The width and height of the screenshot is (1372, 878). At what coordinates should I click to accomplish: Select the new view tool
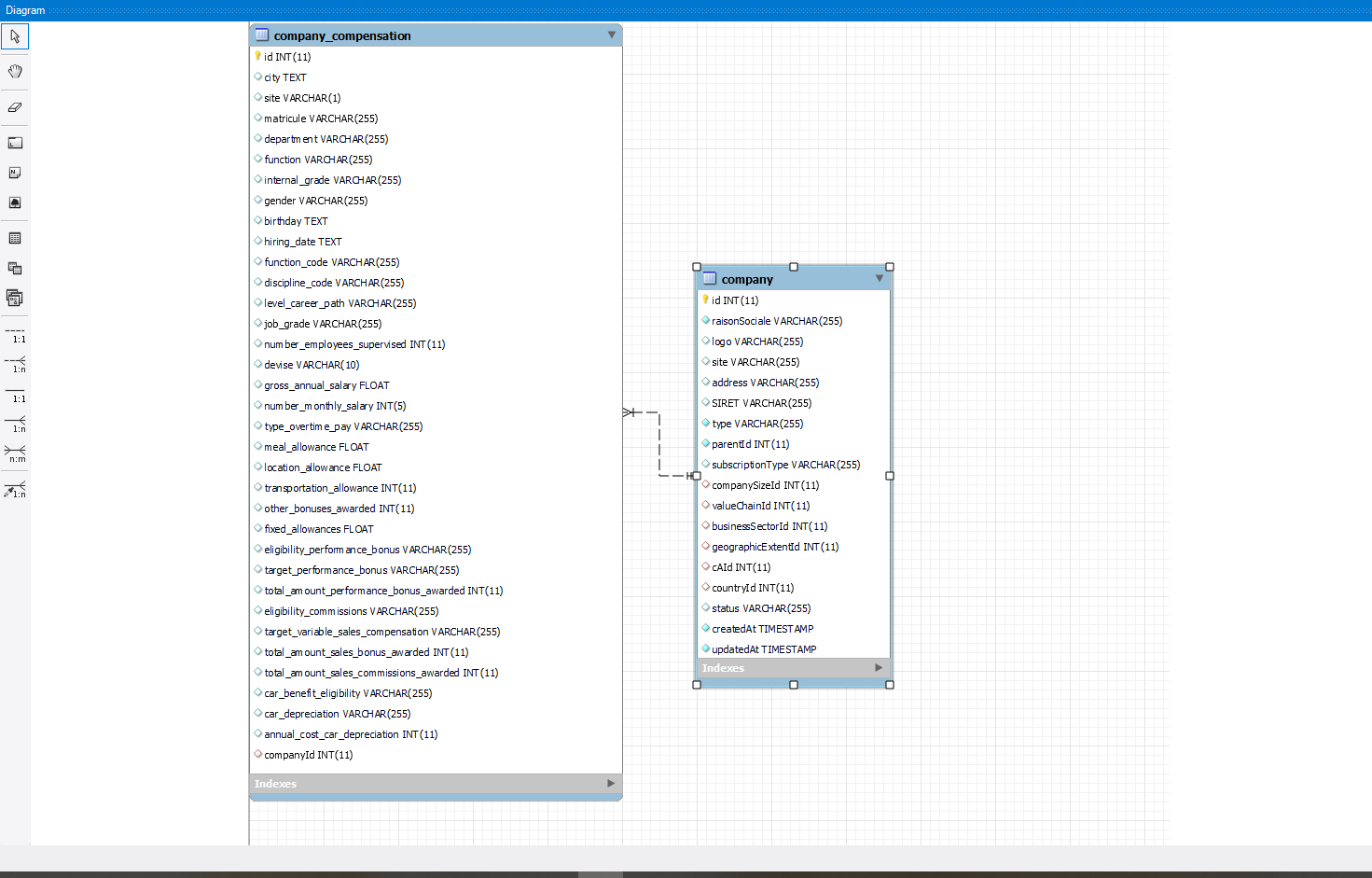pyautogui.click(x=15, y=269)
